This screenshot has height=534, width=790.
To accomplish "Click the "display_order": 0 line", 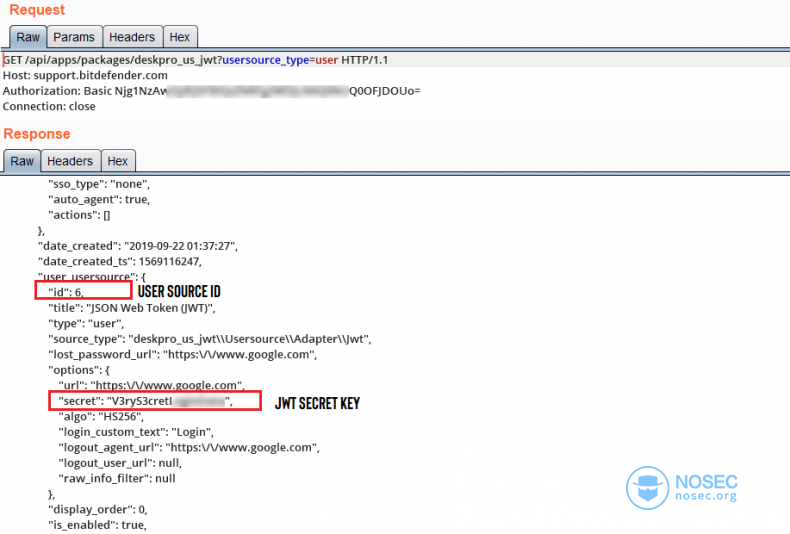I will click(98, 510).
